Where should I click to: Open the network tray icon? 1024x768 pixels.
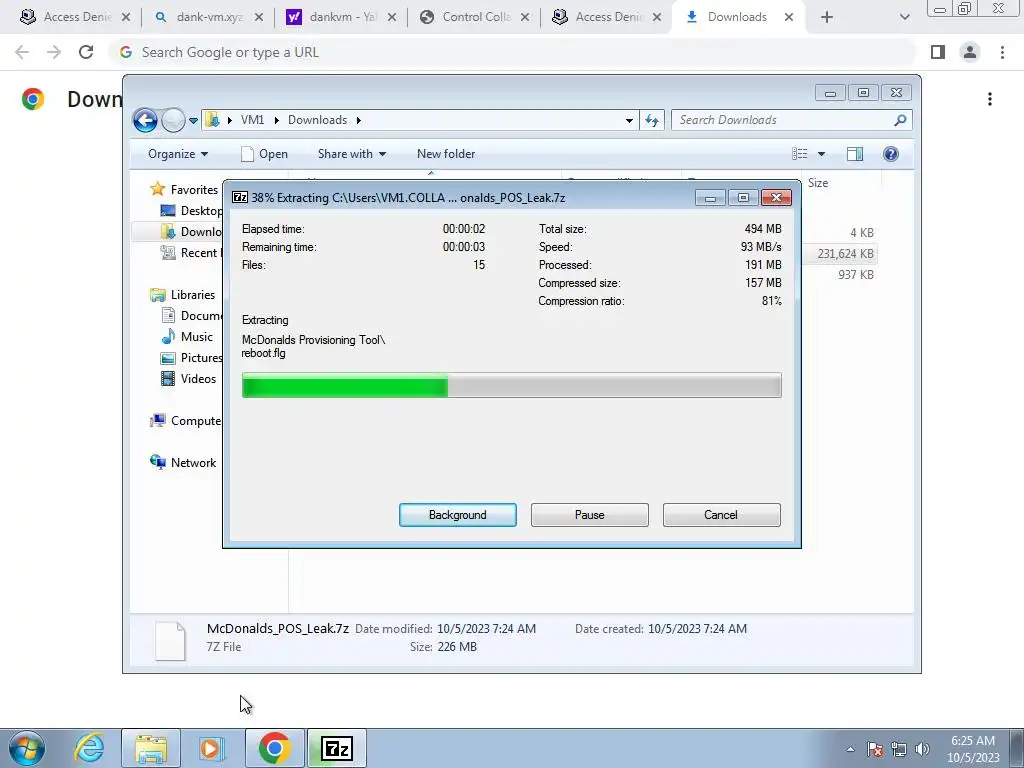899,749
